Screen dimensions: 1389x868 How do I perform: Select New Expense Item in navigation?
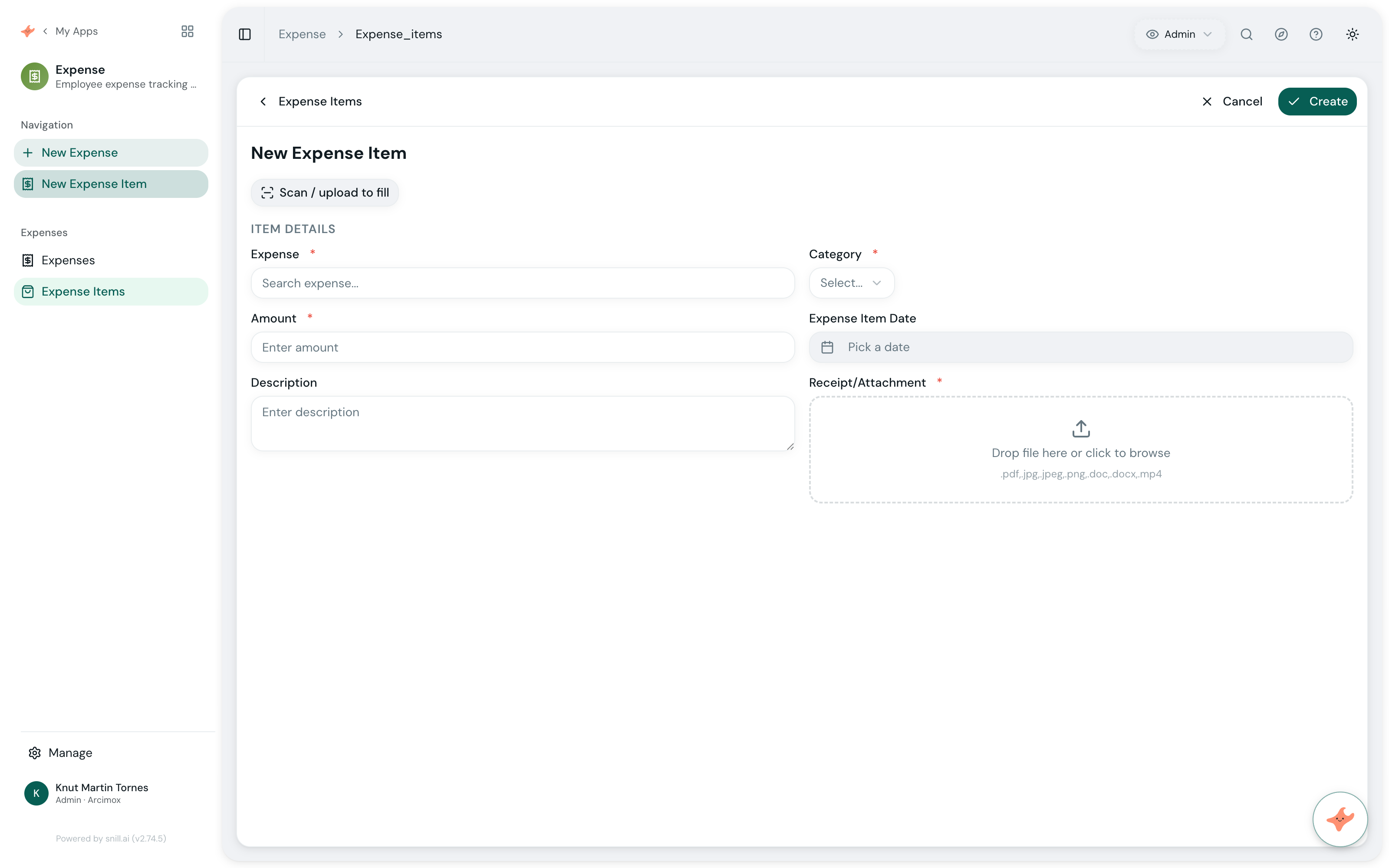(111, 184)
